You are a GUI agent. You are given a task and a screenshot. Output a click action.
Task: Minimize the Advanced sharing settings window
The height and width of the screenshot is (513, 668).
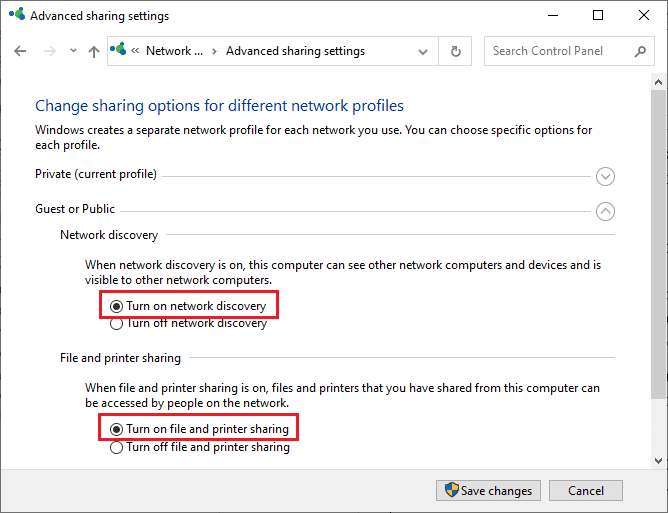tap(553, 15)
